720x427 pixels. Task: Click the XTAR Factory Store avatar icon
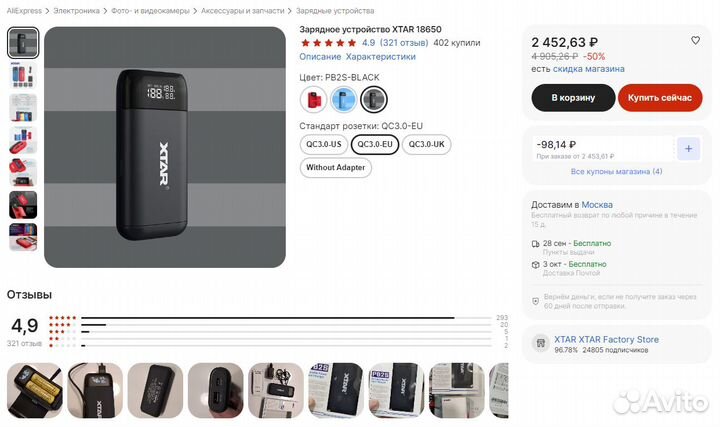pos(540,345)
